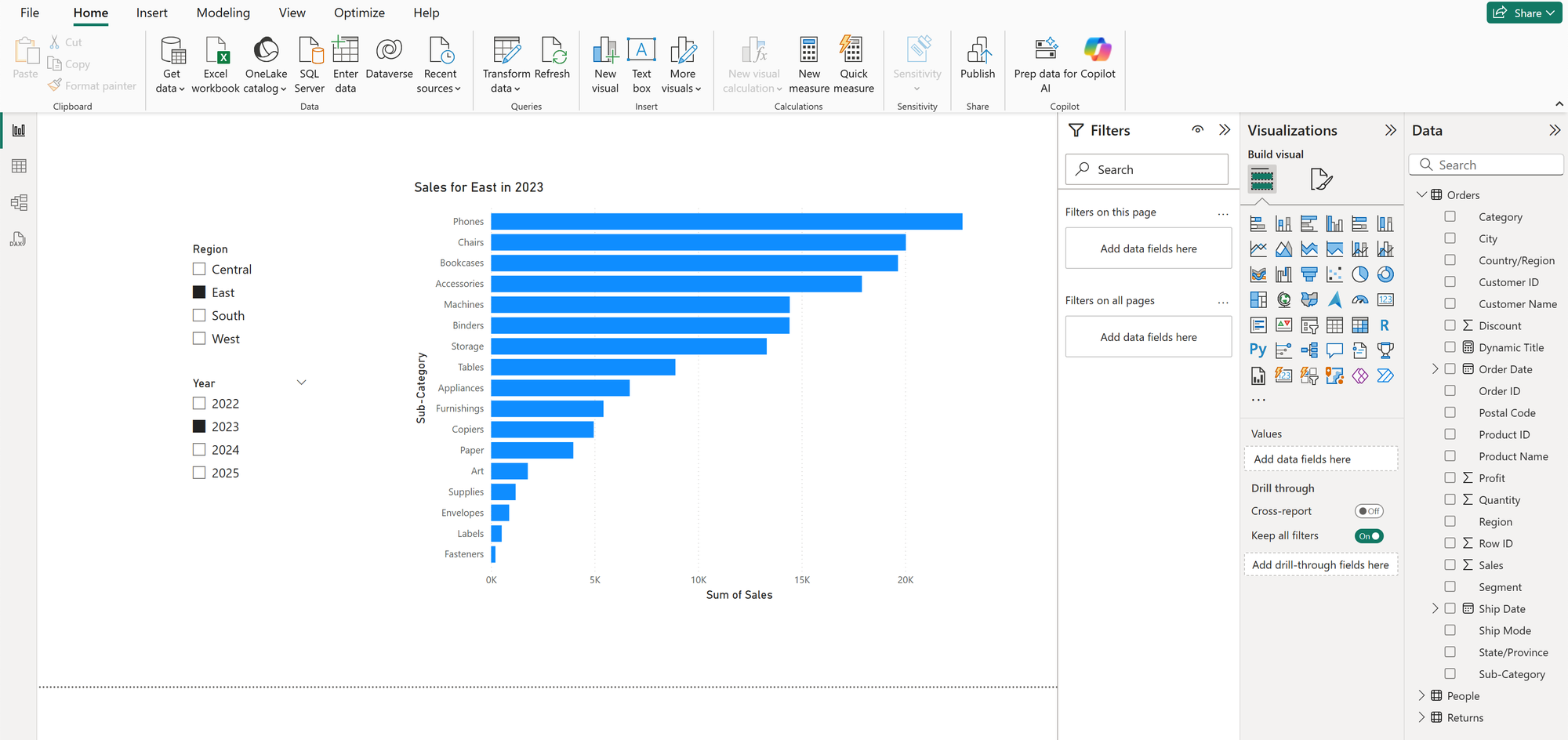Check the 2024 year slicer checkbox
The width and height of the screenshot is (1568, 740).
[199, 450]
